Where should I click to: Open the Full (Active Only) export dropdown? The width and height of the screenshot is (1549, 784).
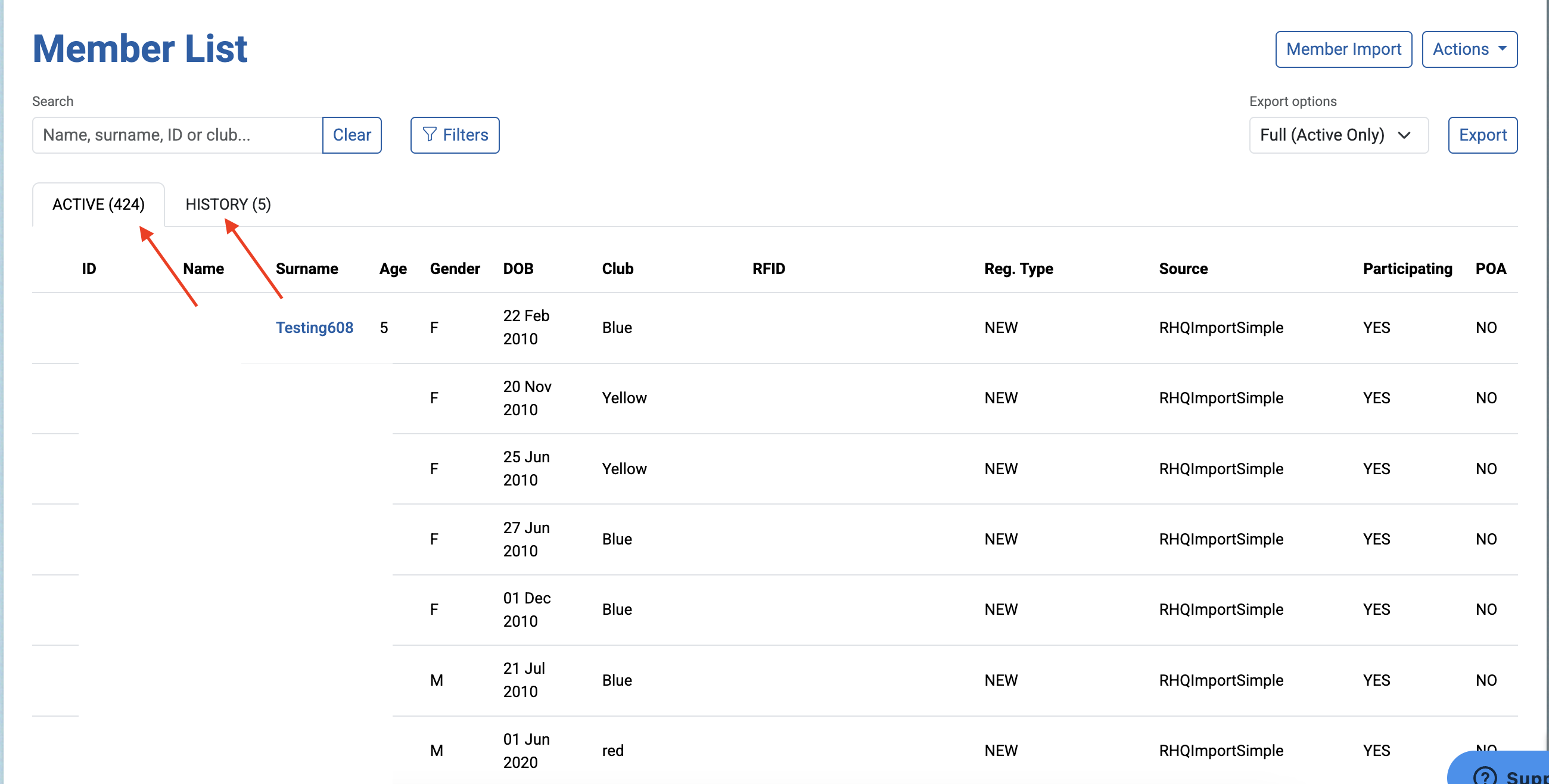click(x=1339, y=135)
